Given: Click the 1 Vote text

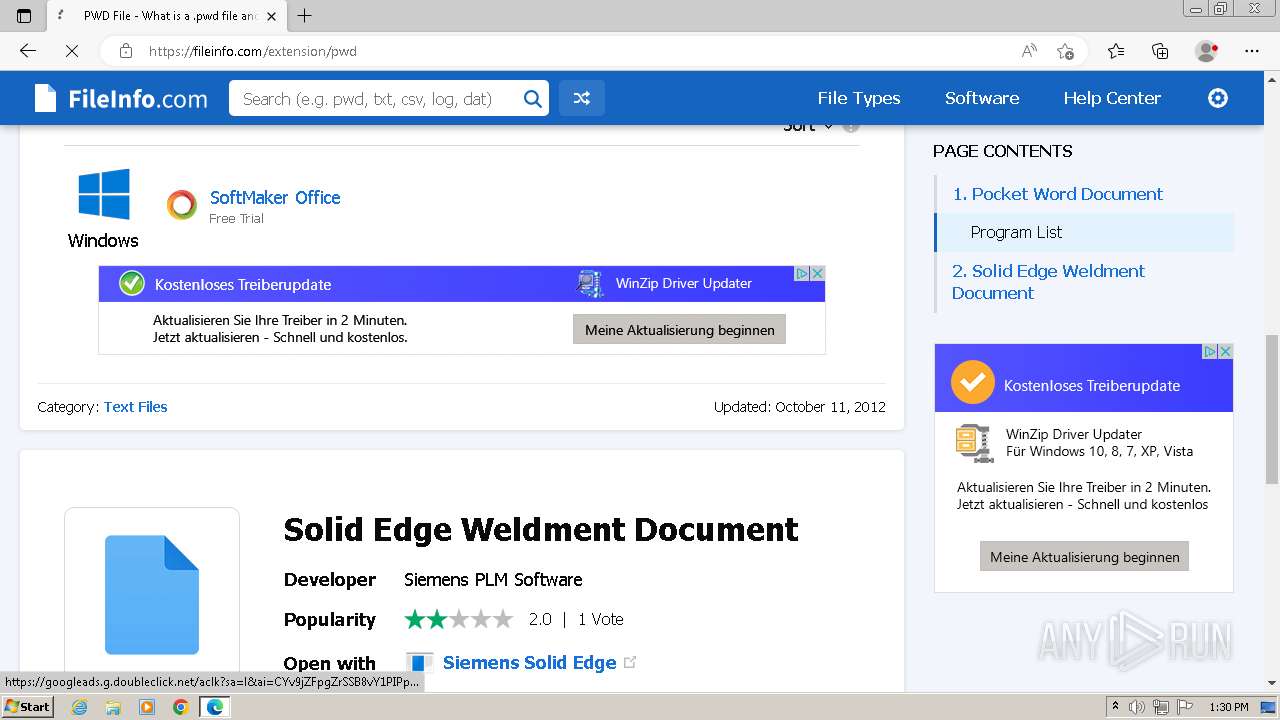Looking at the screenshot, I should [x=600, y=619].
